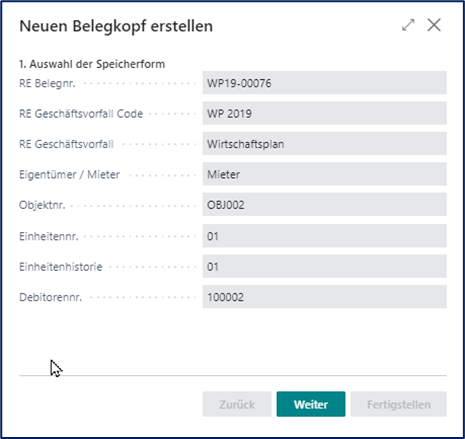This screenshot has width=465, height=439.
Task: Select the RE Belegnr. field WP19-00076
Action: point(324,83)
